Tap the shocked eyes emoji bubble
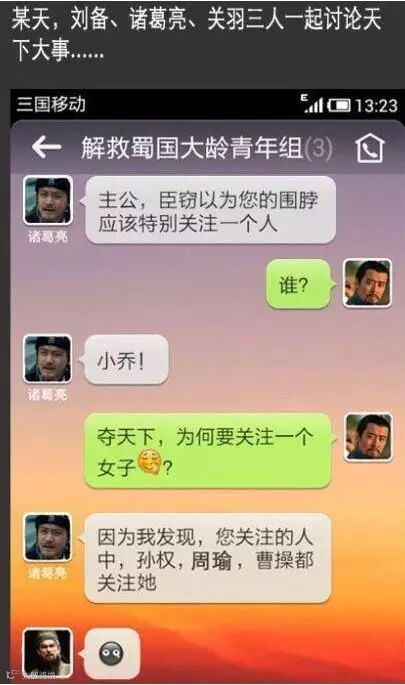This screenshot has height=685, width=405. pos(112,654)
